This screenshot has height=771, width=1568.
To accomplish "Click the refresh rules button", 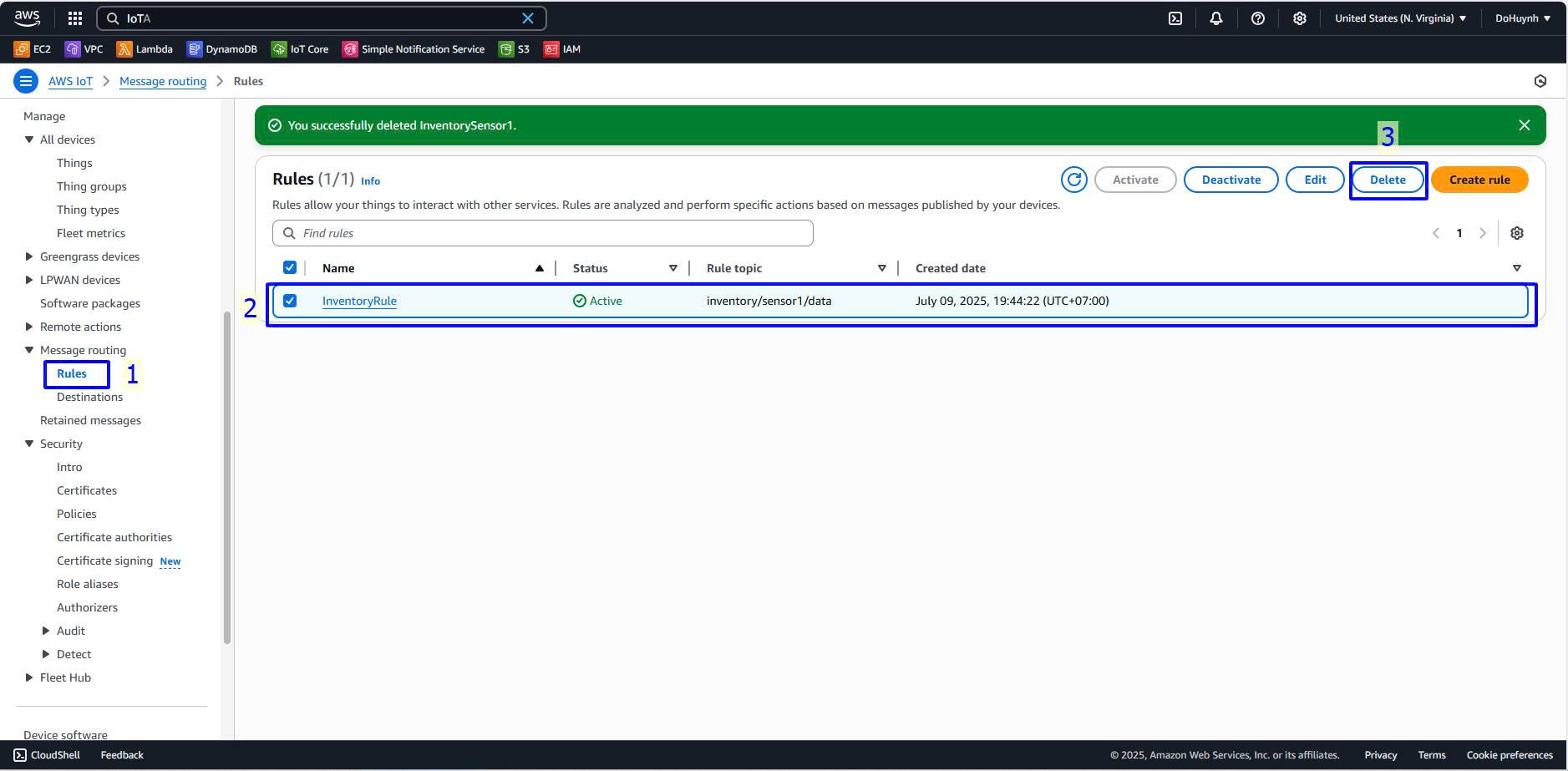I will pos(1073,180).
